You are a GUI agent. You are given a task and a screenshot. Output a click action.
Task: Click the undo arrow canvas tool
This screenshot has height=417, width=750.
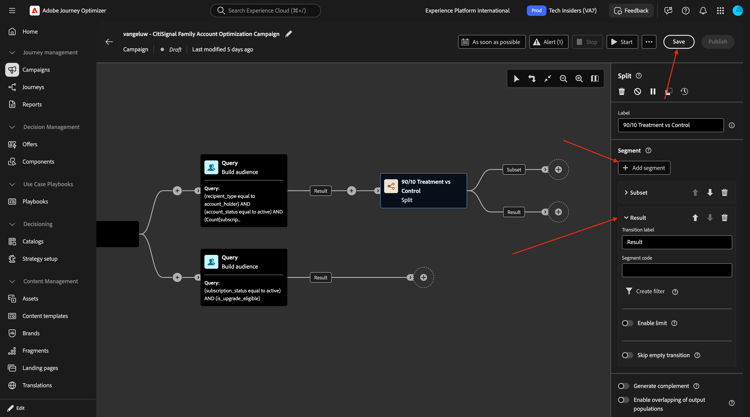coord(532,79)
